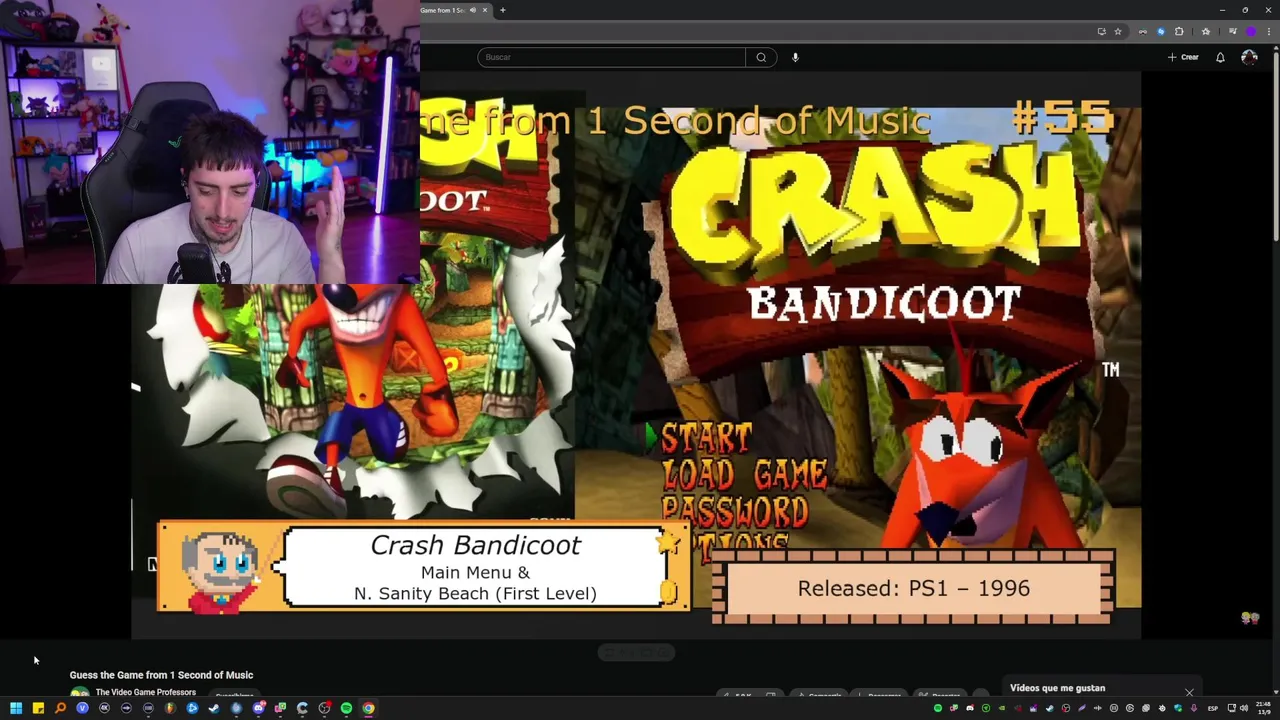Click the install/cast icon in the address bar
The image size is (1280, 720).
tap(1102, 31)
